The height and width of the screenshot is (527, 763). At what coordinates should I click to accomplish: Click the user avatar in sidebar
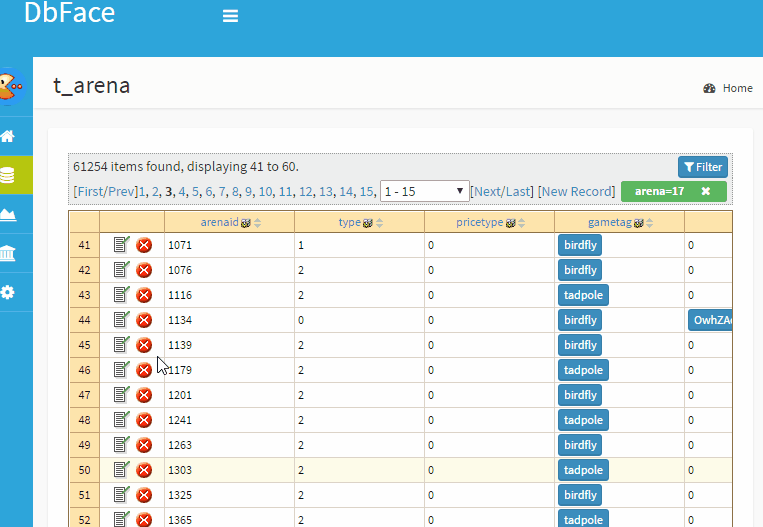coord(11,87)
